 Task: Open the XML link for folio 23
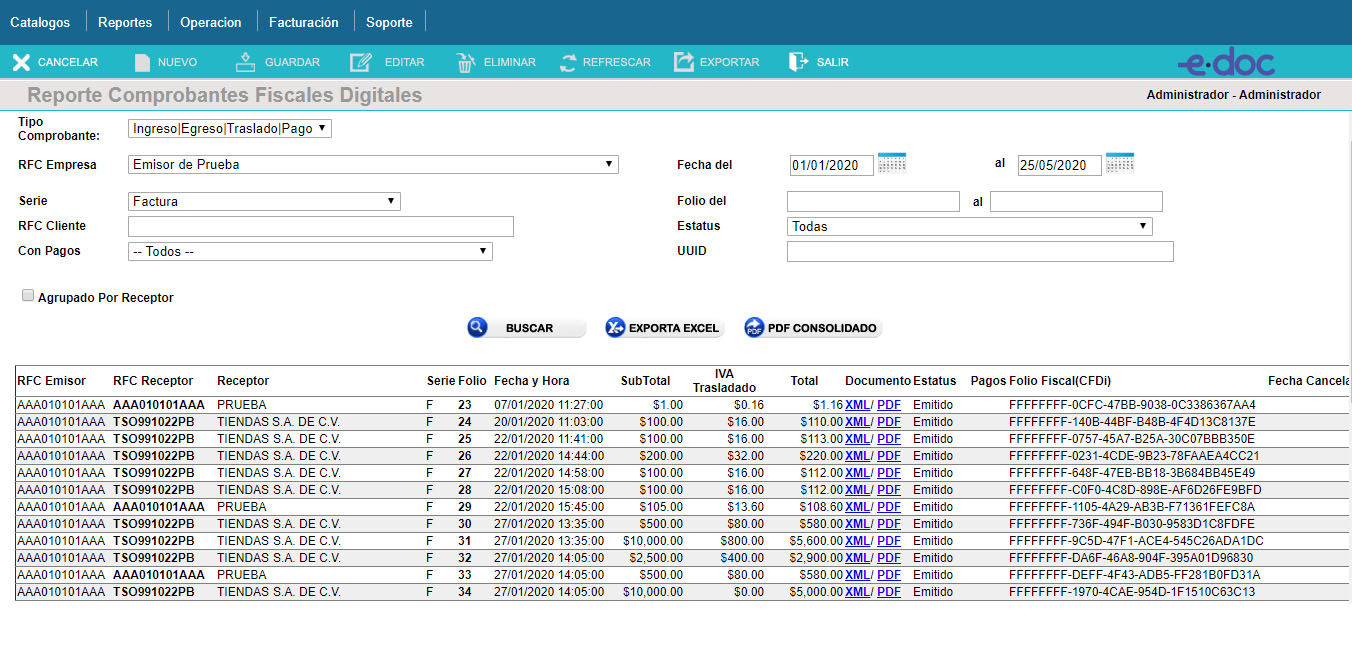pos(856,405)
